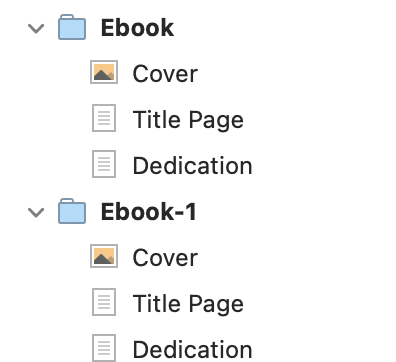Select the Ebook folder label
Screen dimensions: 396x362
137,28
